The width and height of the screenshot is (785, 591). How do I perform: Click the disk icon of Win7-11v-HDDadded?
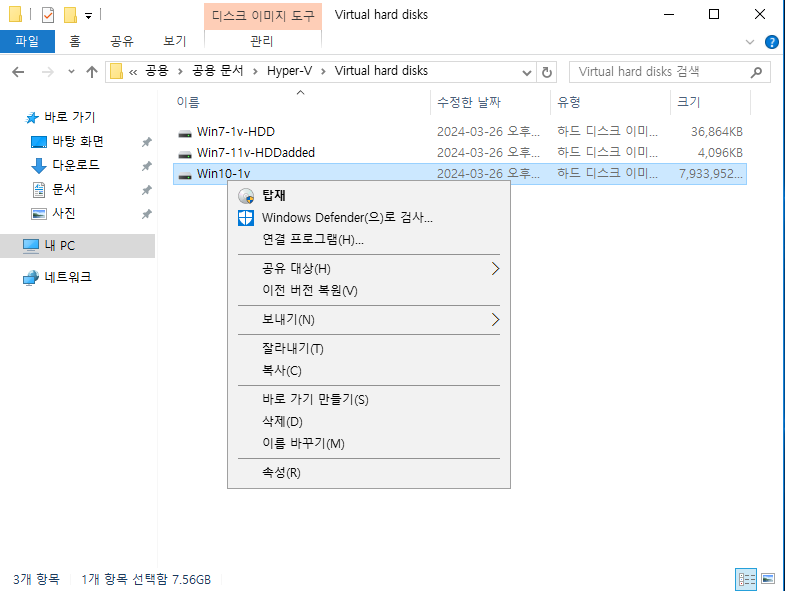coord(185,154)
